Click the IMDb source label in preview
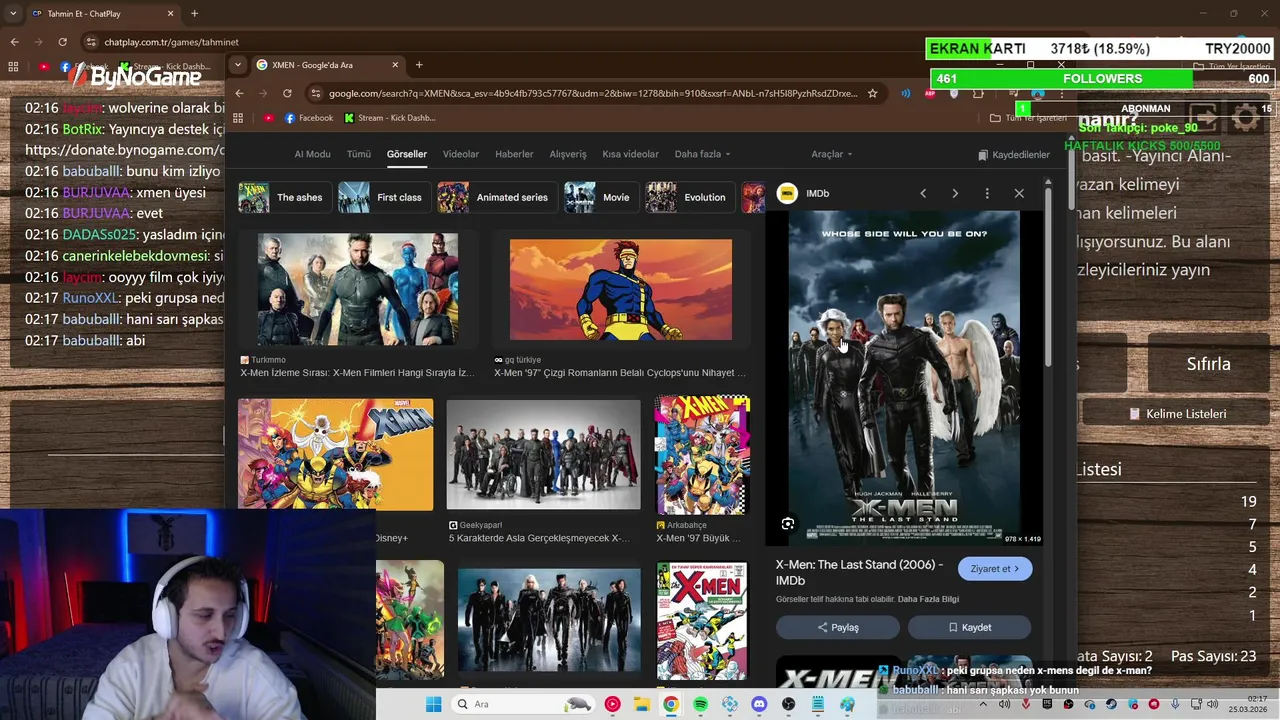This screenshot has width=1280, height=720. click(x=817, y=193)
